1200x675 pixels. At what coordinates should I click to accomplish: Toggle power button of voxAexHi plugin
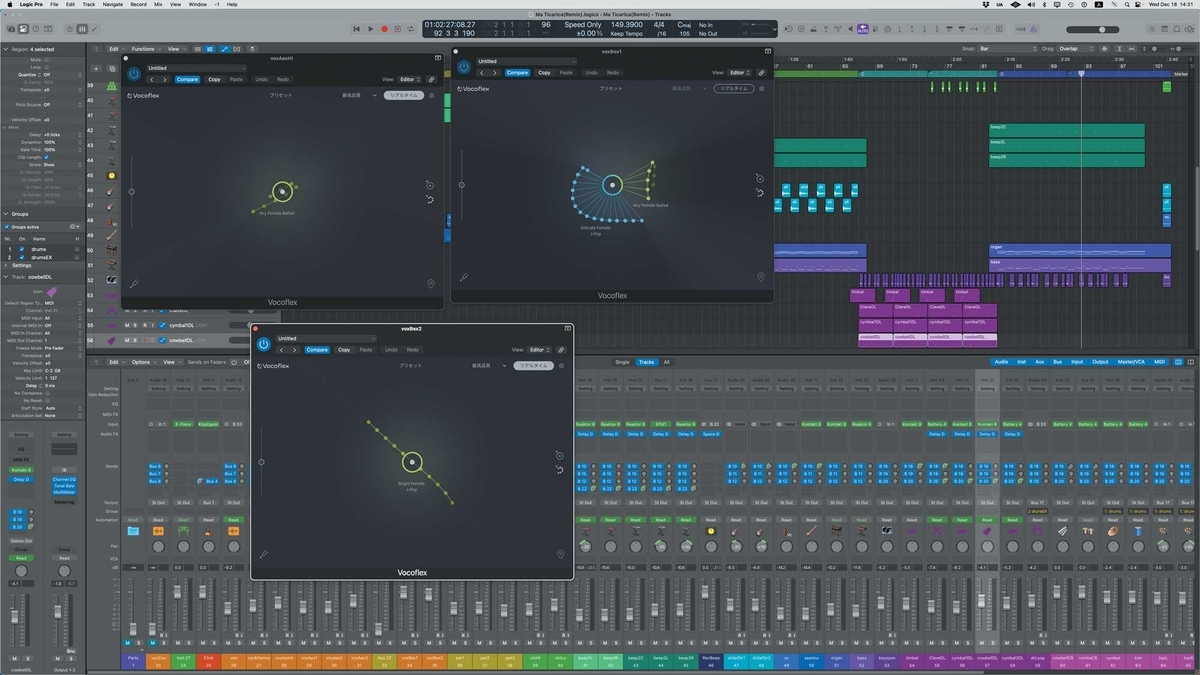click(134, 74)
